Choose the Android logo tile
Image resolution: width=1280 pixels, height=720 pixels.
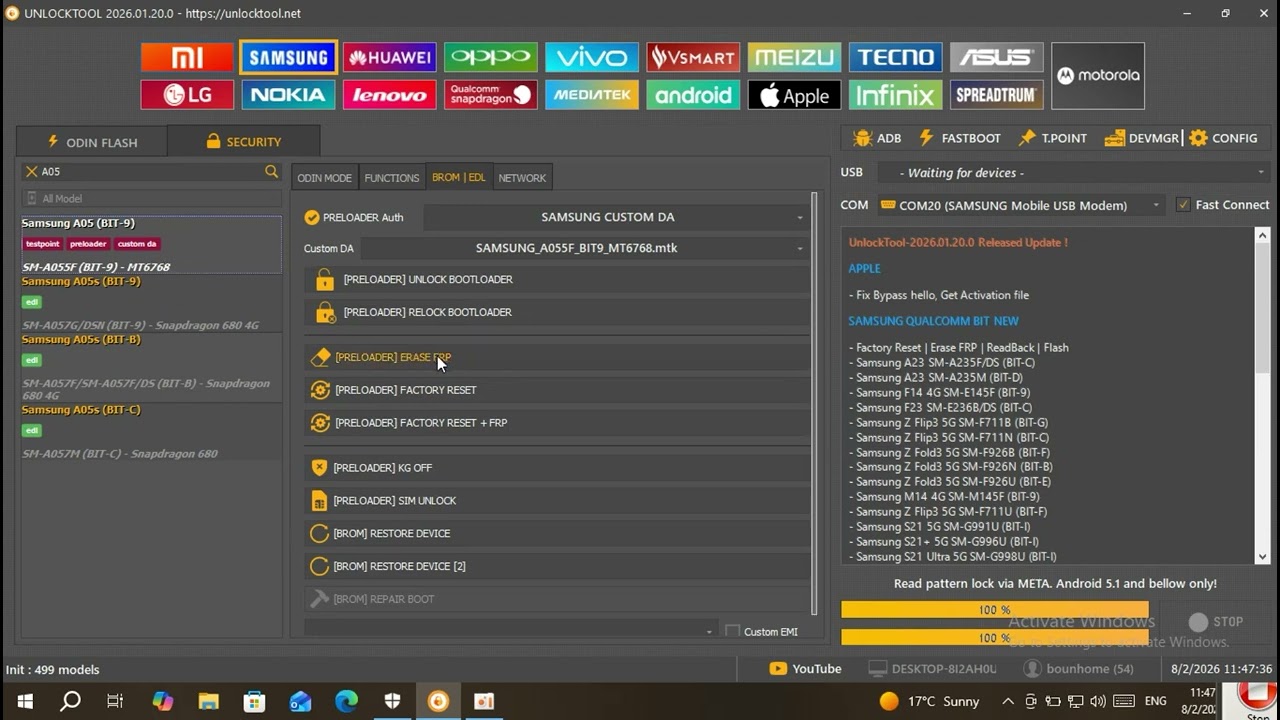(x=693, y=95)
